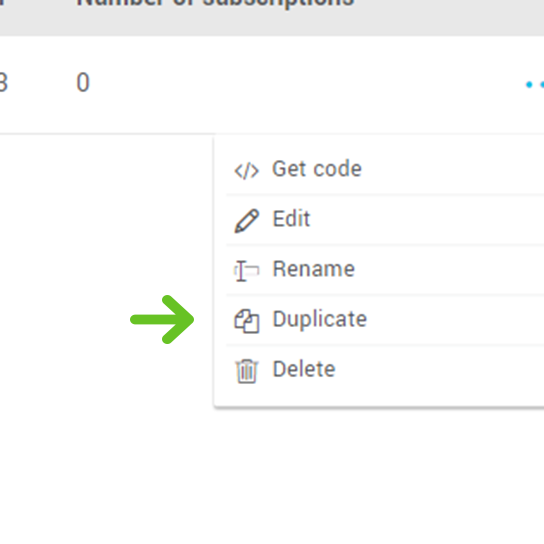Click the pencil Edit icon
This screenshot has width=544, height=544.
coord(247,221)
